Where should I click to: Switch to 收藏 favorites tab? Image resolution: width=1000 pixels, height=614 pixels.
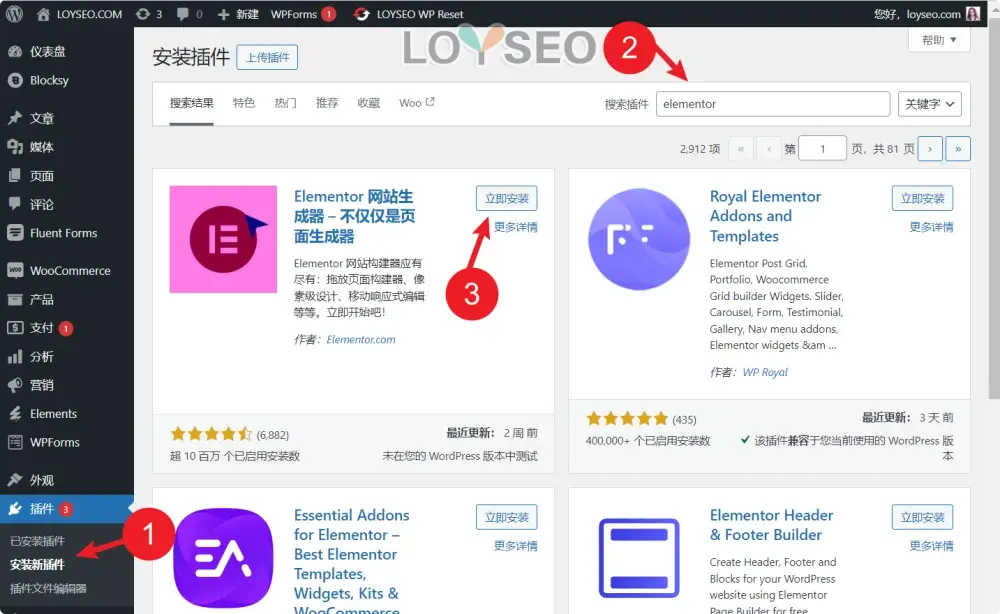point(369,103)
